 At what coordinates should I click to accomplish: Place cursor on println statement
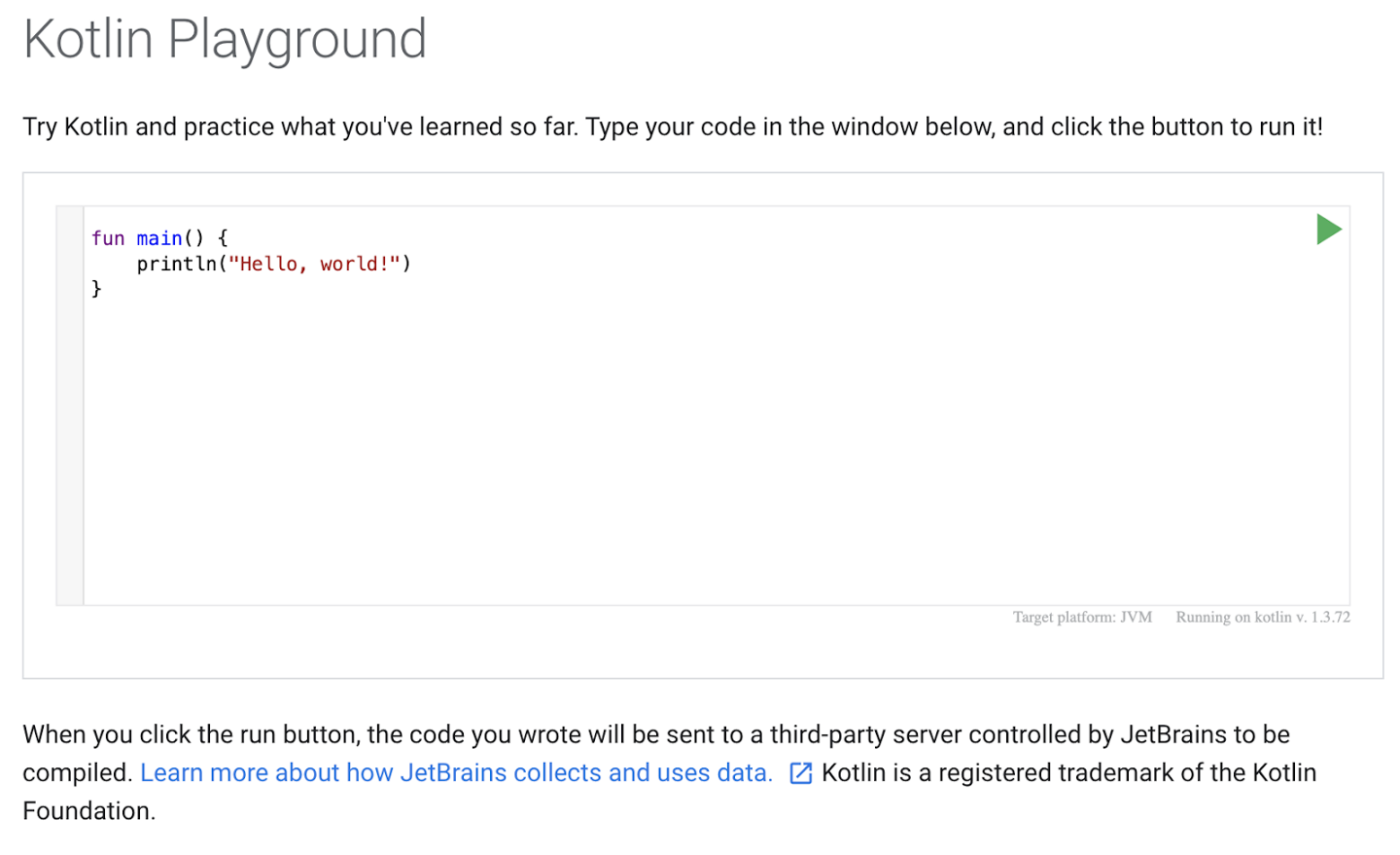tap(177, 264)
